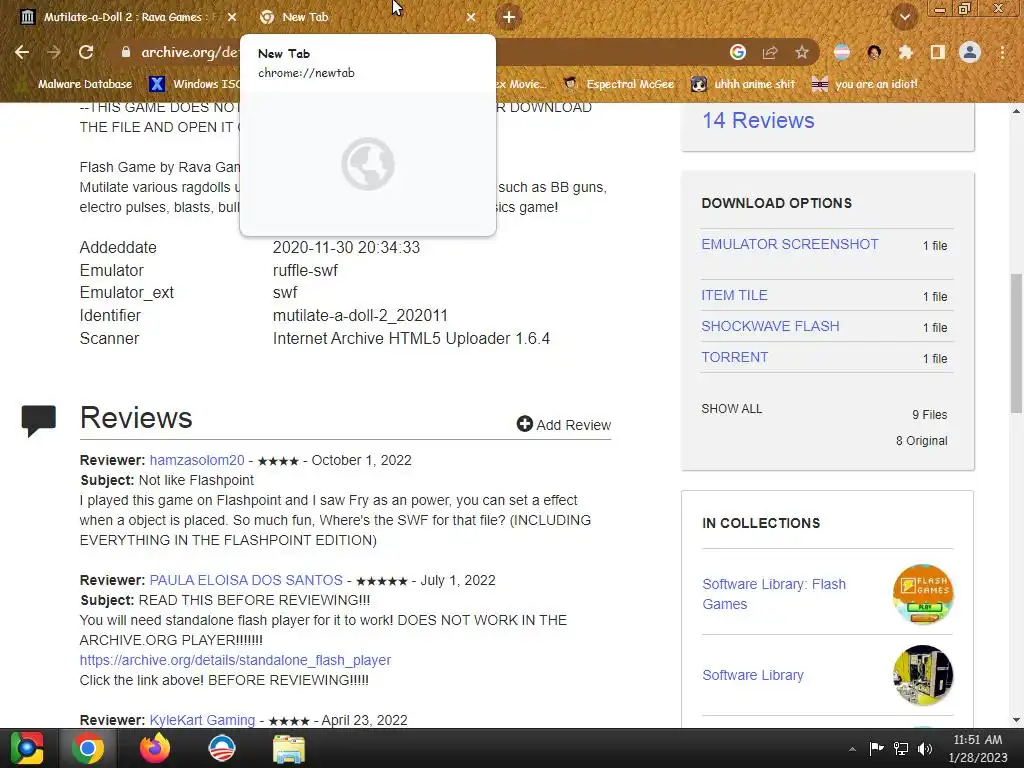Open the uhhh anime shit bookmark
The width and height of the screenshot is (1024, 768).
tap(743, 84)
